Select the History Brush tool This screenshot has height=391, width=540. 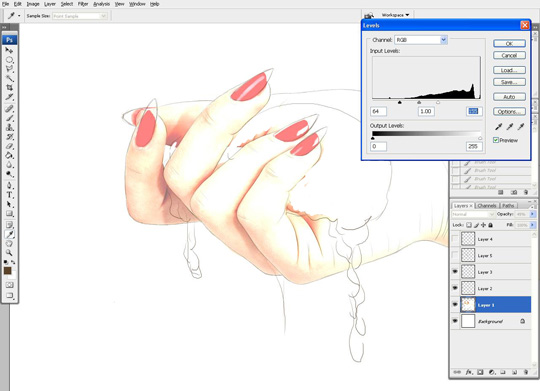click(x=9, y=137)
